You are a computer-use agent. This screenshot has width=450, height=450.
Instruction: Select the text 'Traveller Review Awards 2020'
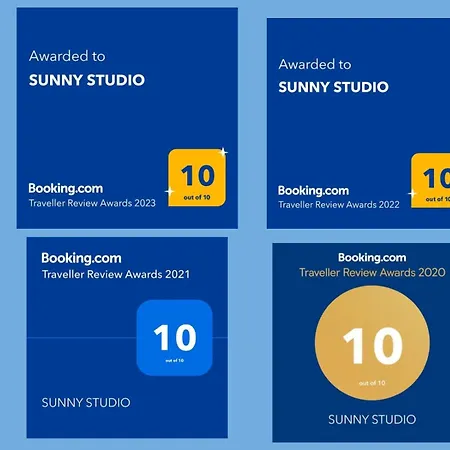[x=372, y=272]
